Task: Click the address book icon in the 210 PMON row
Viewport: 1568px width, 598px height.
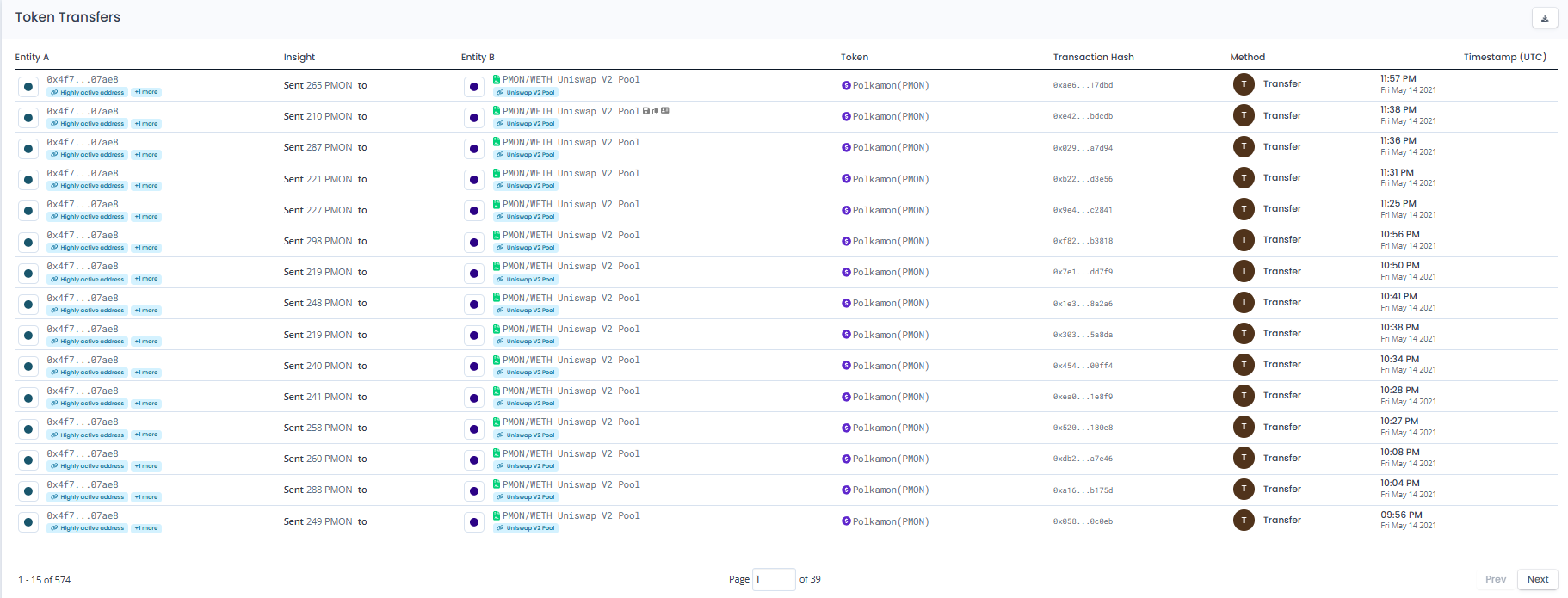Action: pyautogui.click(x=665, y=111)
